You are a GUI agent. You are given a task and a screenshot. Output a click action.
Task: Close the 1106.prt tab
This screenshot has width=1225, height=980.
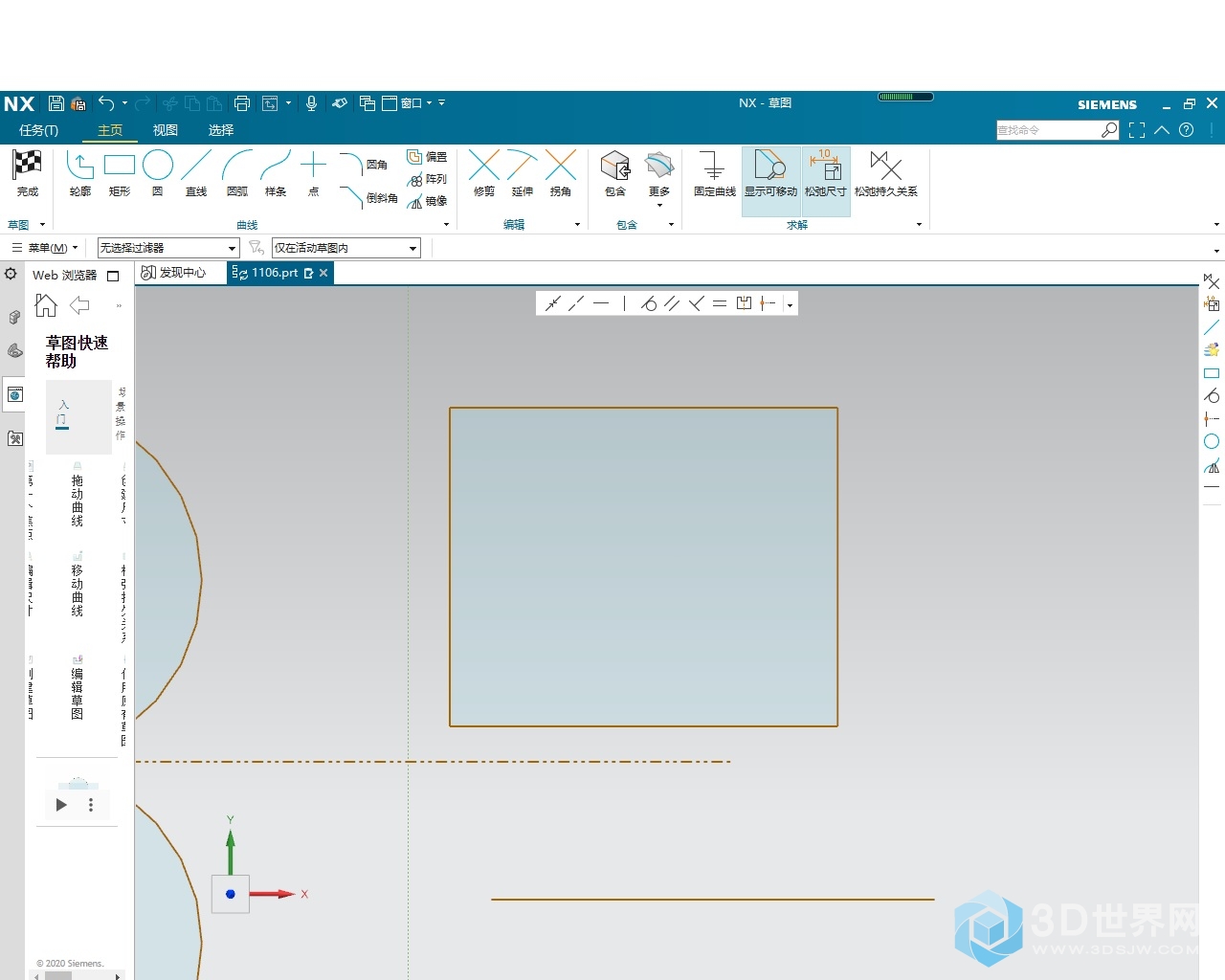(323, 273)
